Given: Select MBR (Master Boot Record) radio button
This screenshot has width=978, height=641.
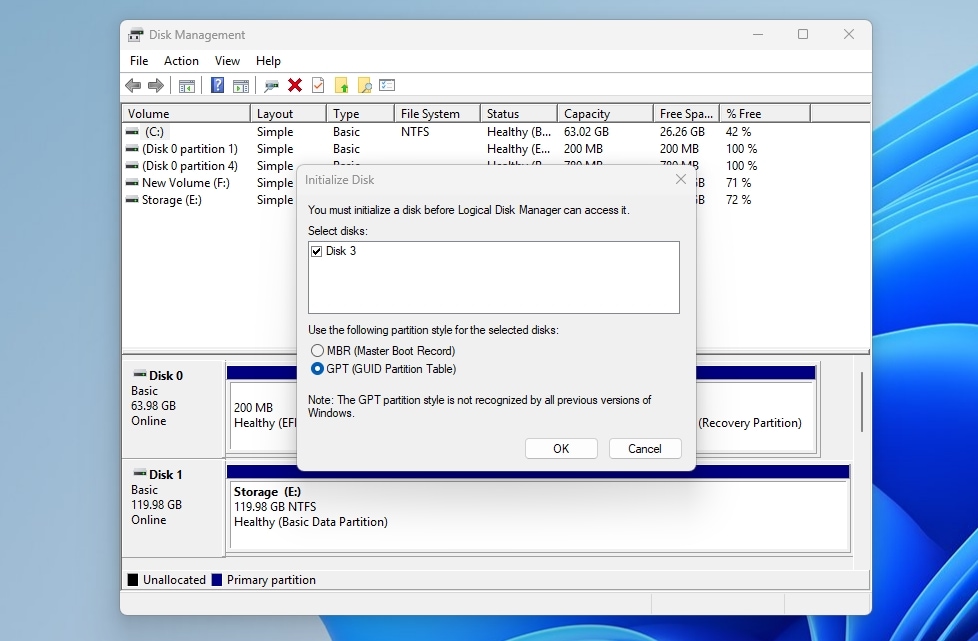Looking at the screenshot, I should (317, 350).
